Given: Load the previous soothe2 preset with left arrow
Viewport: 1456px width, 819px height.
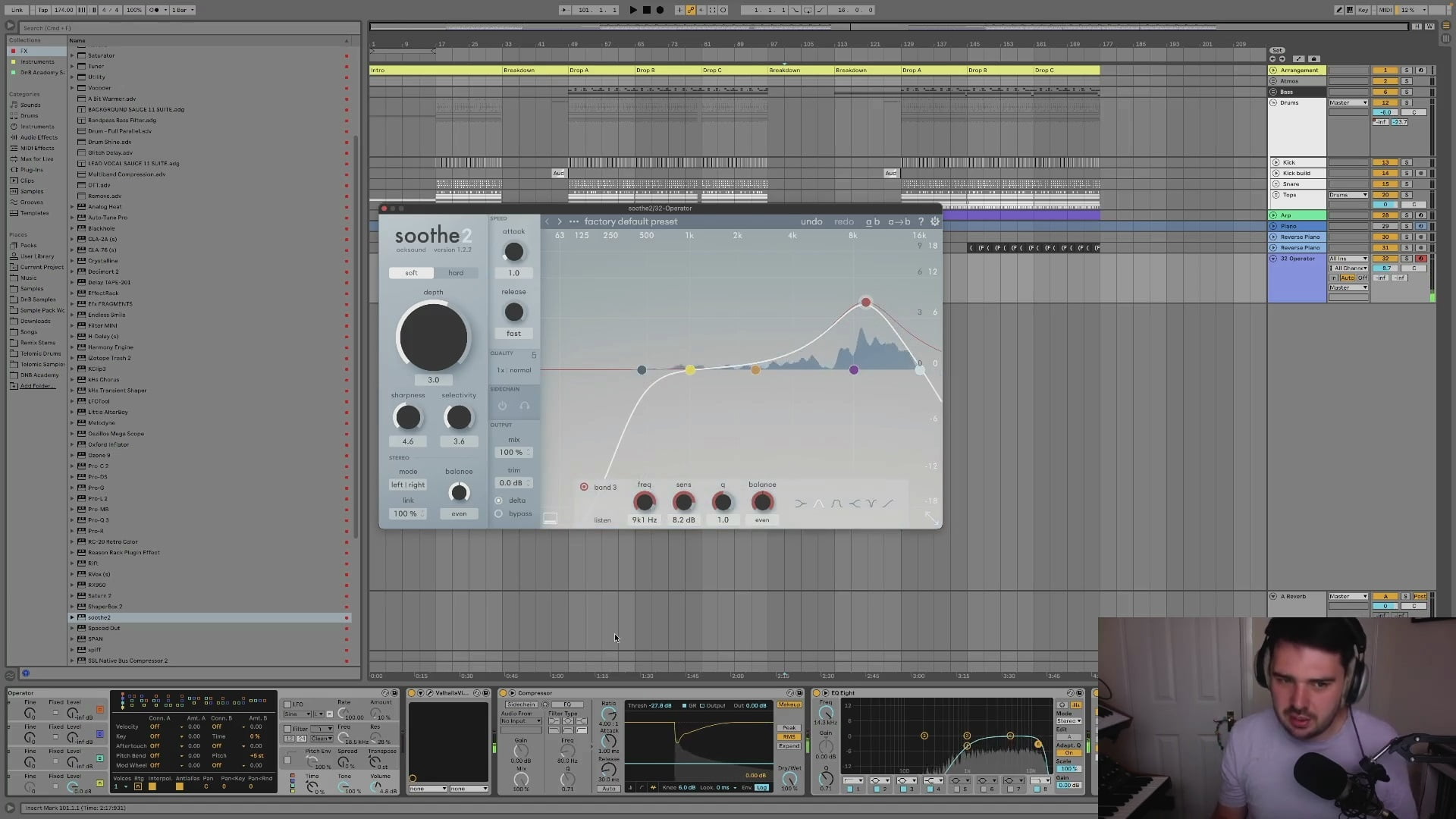Looking at the screenshot, I should point(547,222).
